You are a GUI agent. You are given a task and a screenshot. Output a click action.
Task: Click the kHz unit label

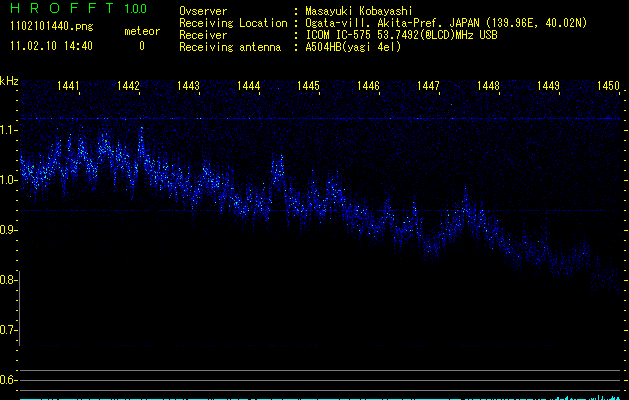[9, 81]
